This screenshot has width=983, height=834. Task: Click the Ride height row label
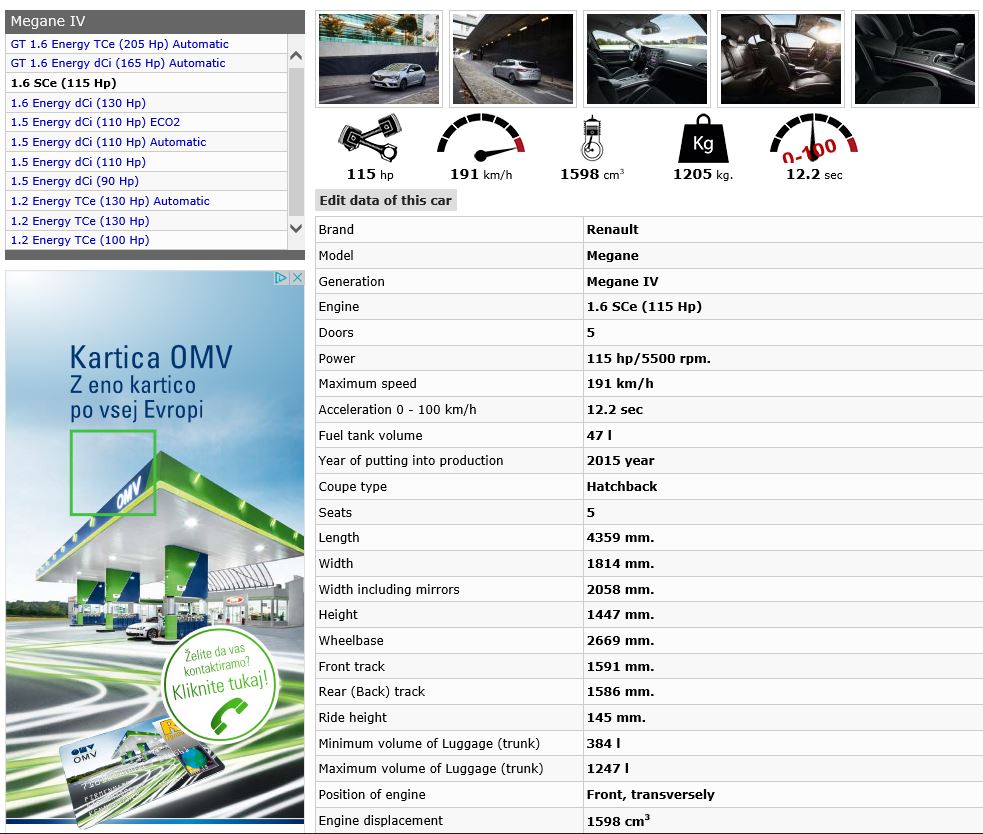[352, 717]
